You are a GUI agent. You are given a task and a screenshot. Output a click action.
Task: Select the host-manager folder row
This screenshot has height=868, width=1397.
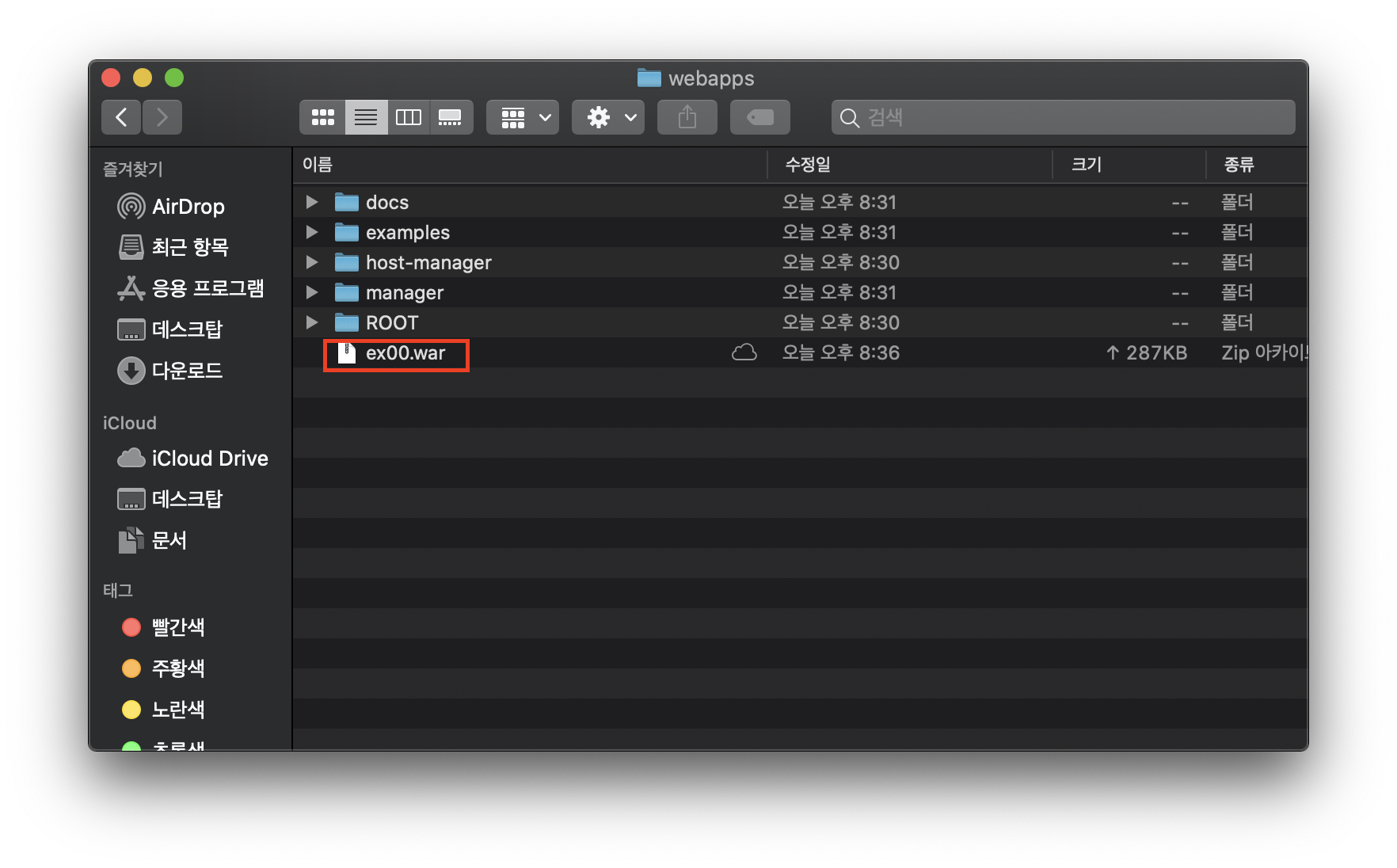tap(800, 262)
